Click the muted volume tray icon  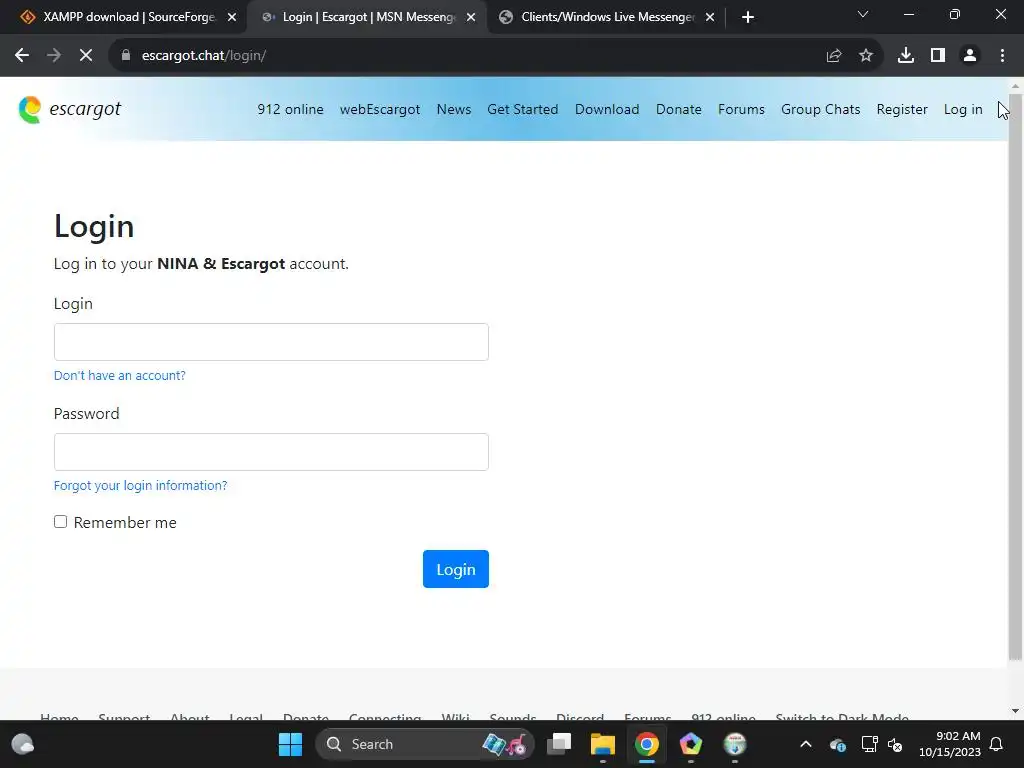coord(895,744)
